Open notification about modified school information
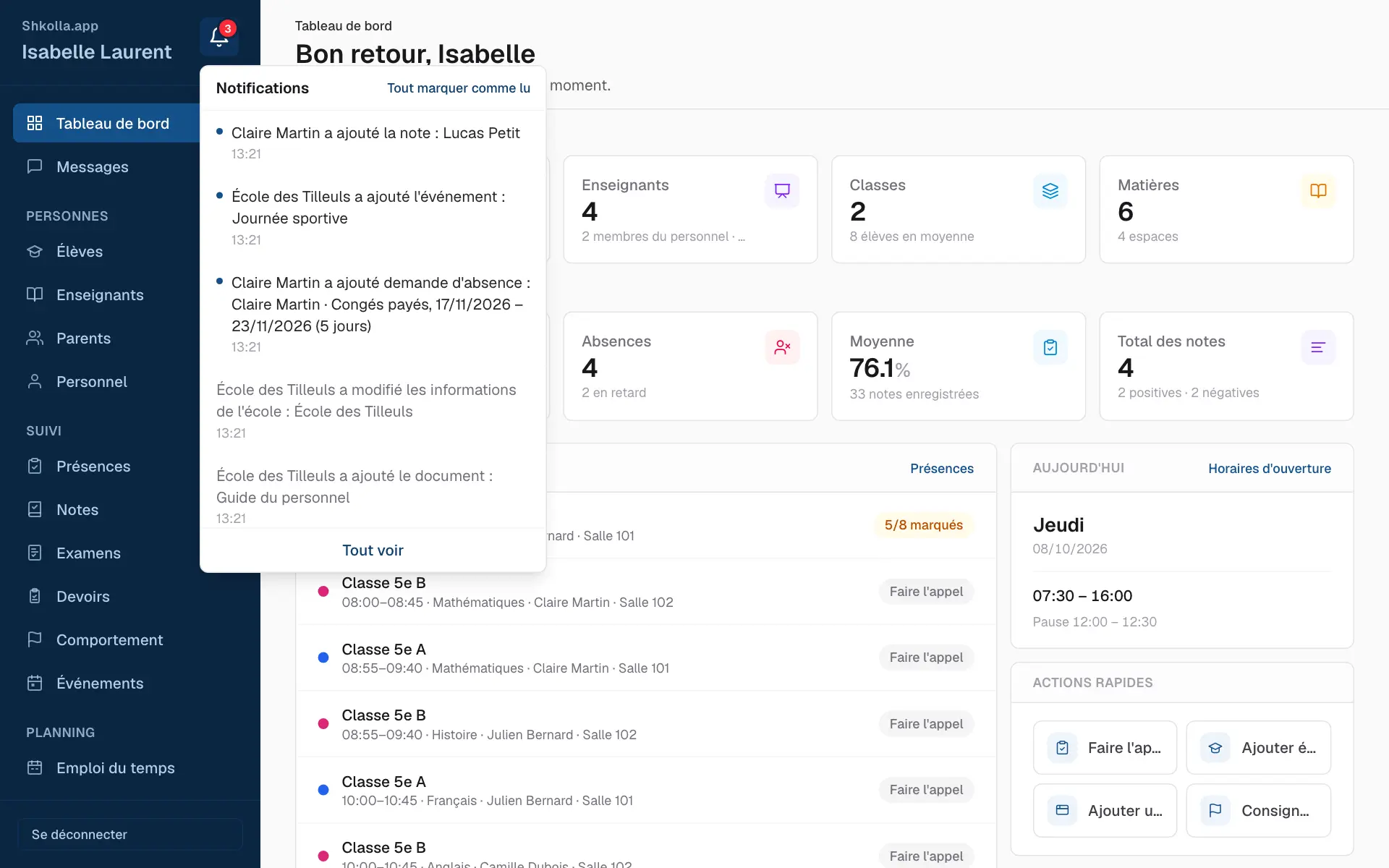This screenshot has width=1389, height=868. 373,410
